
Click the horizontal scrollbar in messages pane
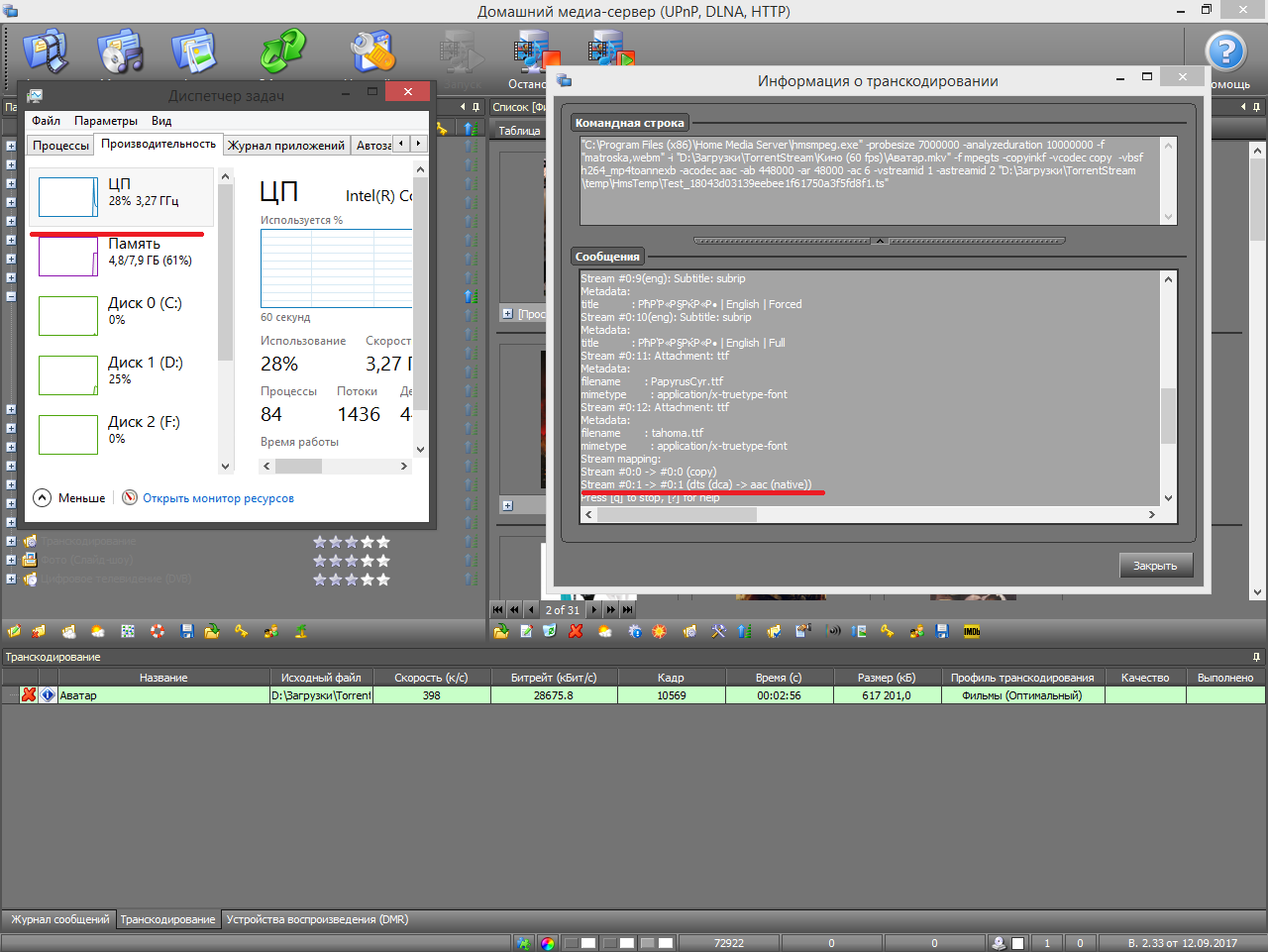(x=870, y=514)
